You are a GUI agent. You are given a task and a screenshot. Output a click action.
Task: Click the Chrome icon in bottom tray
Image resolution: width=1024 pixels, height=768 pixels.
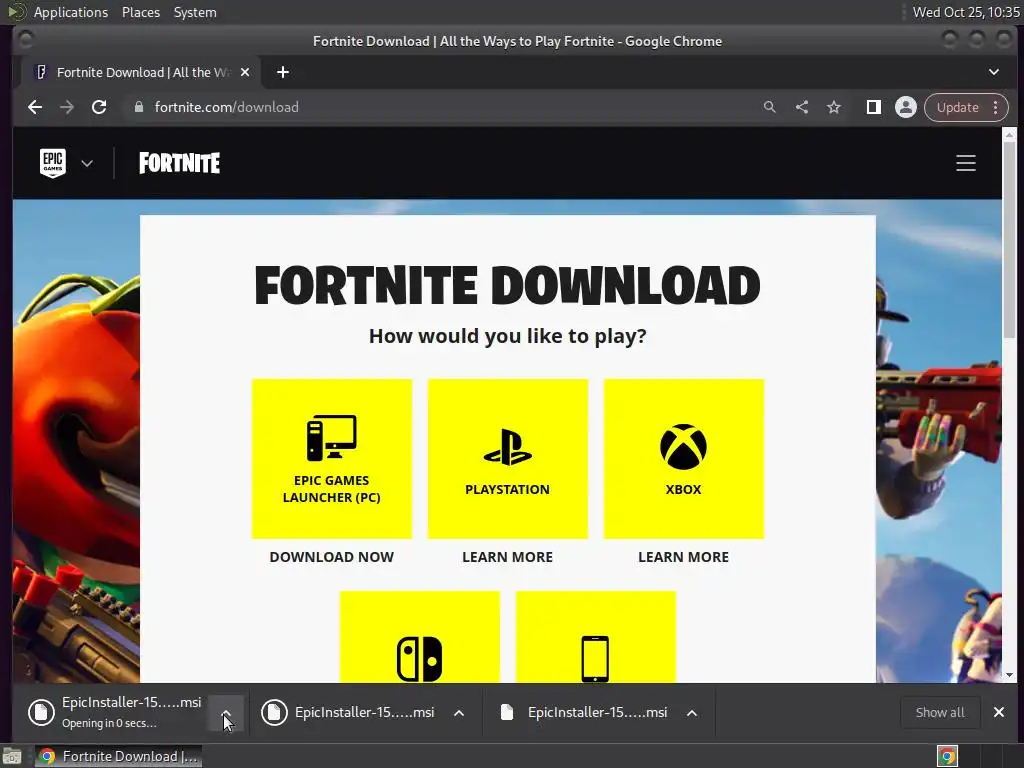(947, 756)
